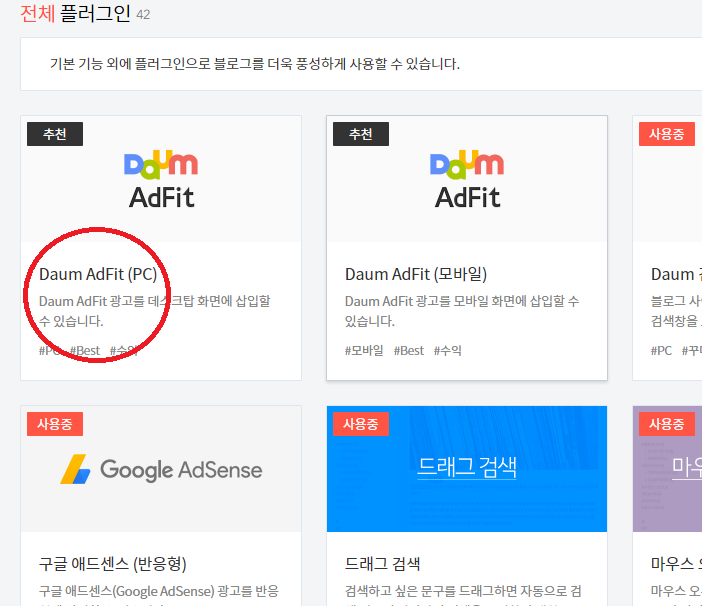Screen dimensions: 702x606
Task: Open the Daum AdFit (모바일) plugin title
Action: (416, 274)
